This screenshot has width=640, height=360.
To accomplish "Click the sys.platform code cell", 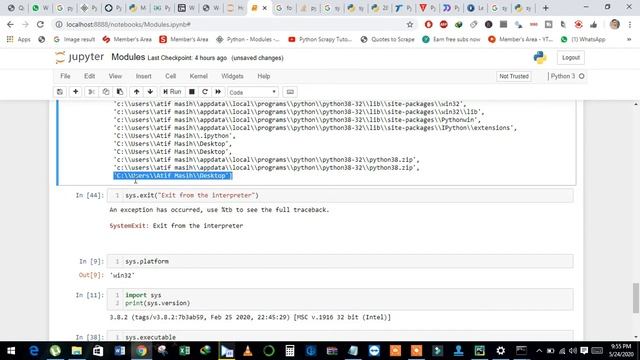I will tap(340, 261).
